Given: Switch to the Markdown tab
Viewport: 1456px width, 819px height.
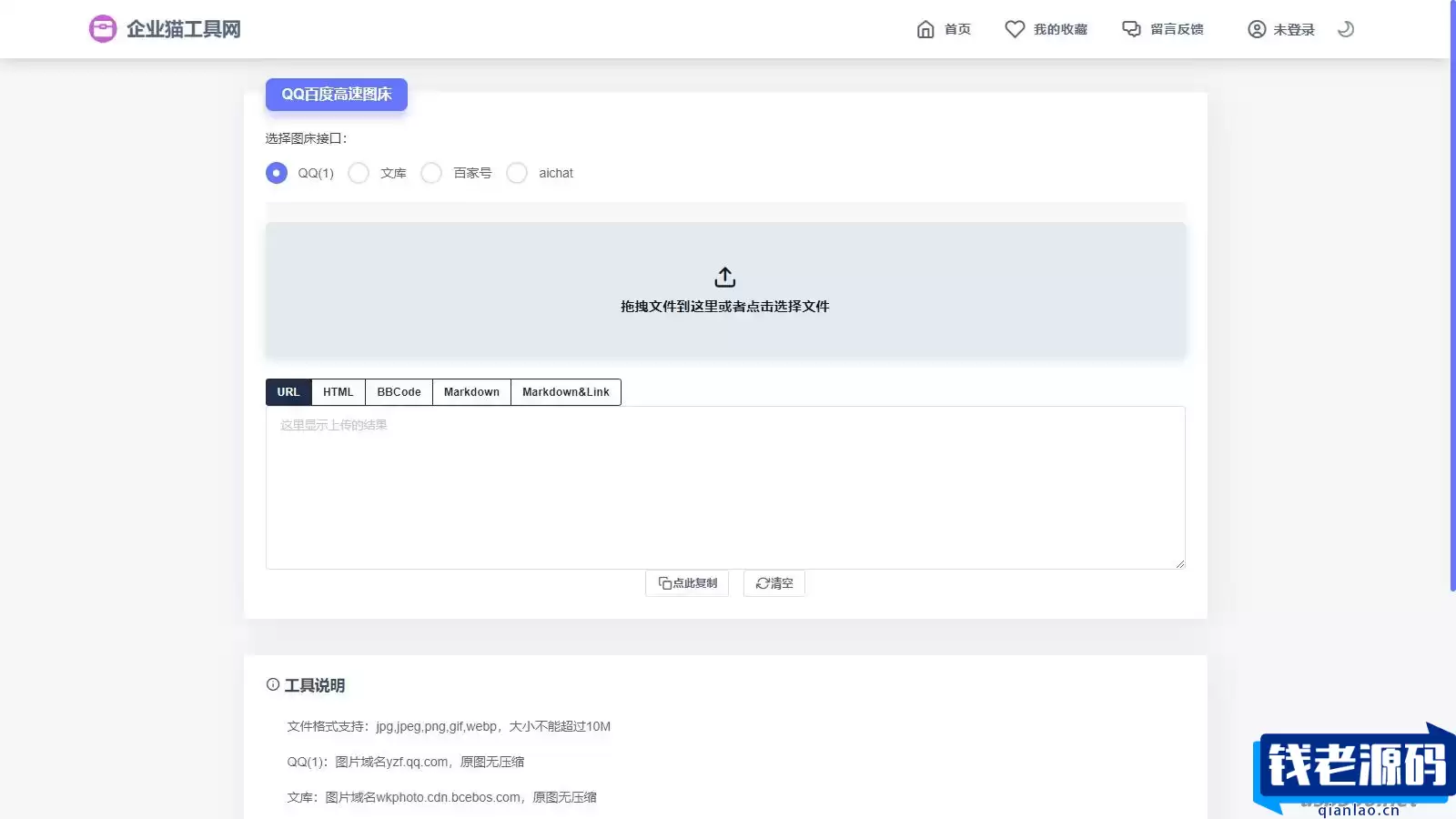Looking at the screenshot, I should pos(471,392).
